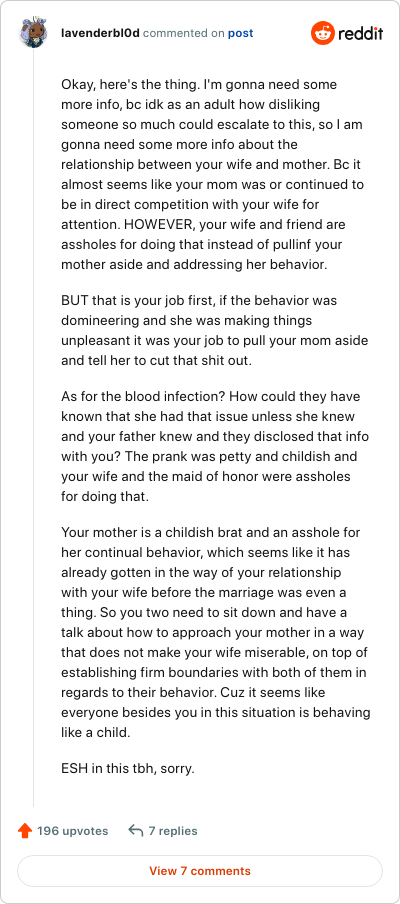Follow the blue "post" link

[240, 33]
